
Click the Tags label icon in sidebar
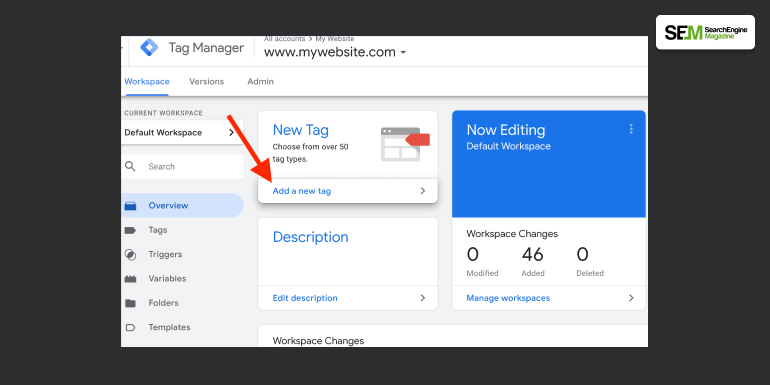point(130,230)
